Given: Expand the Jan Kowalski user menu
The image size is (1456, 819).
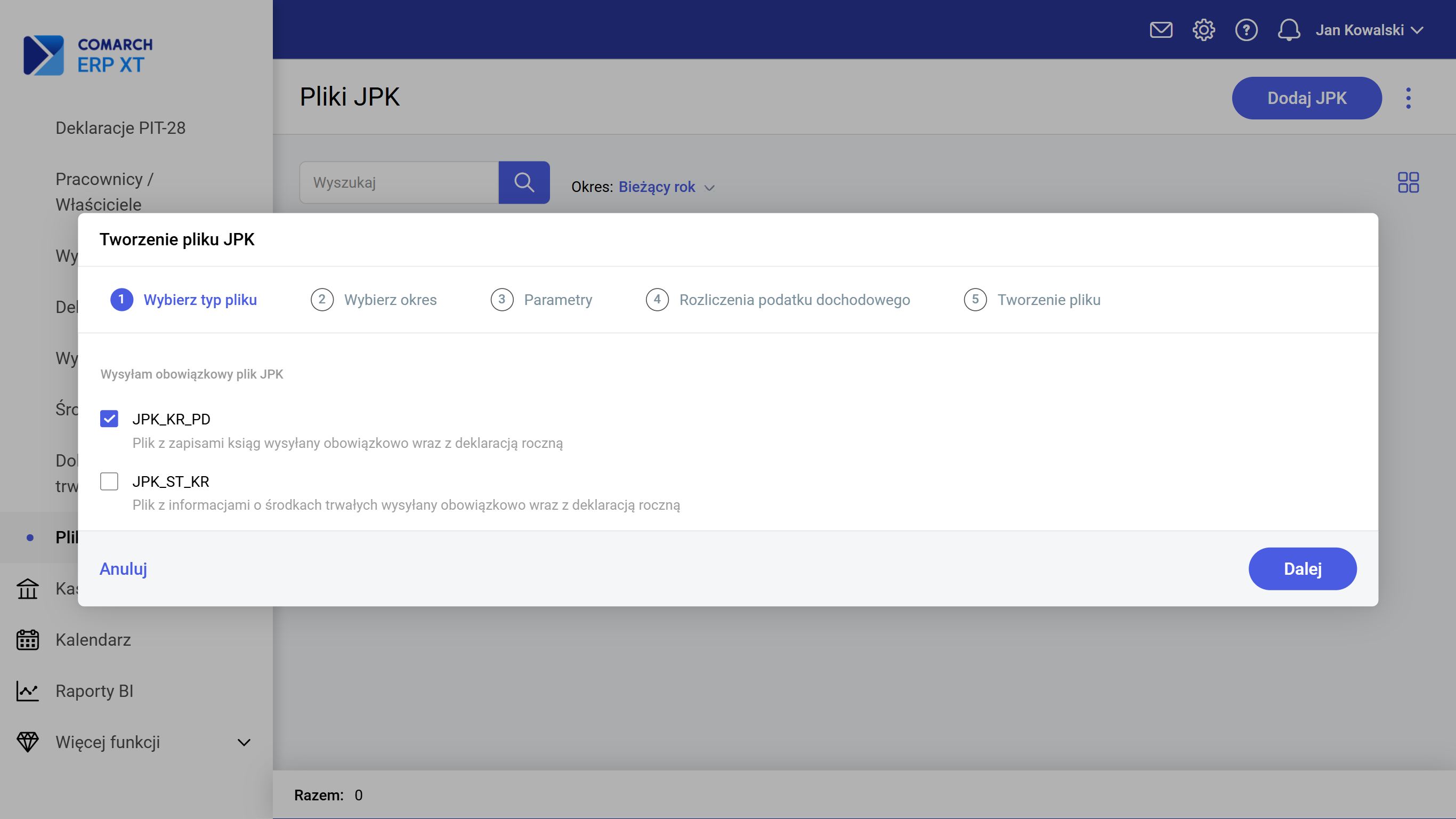Looking at the screenshot, I should [1369, 30].
